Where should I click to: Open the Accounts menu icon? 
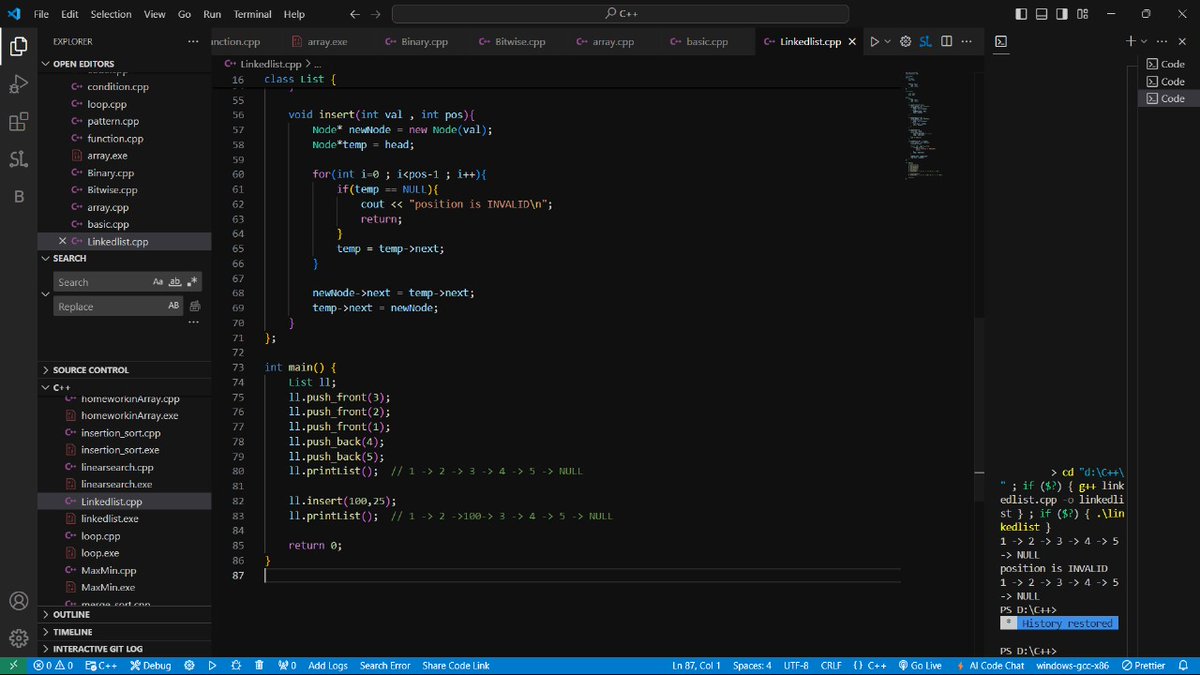coord(18,601)
